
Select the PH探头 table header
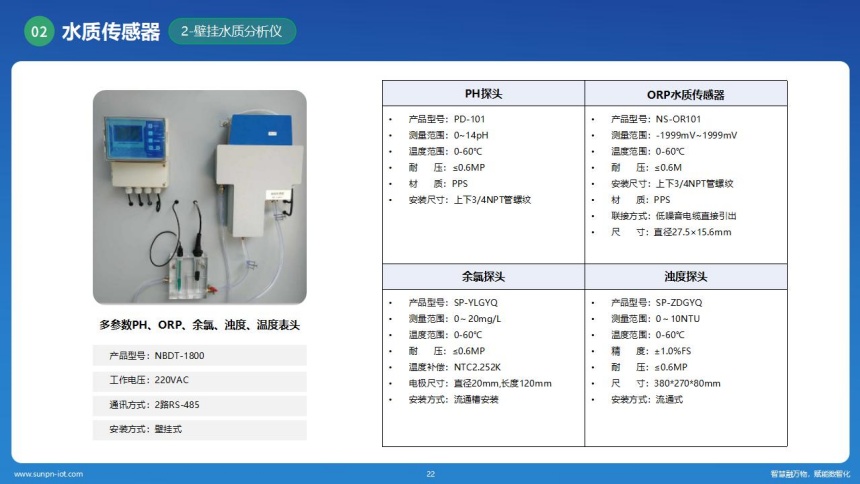[x=483, y=94]
